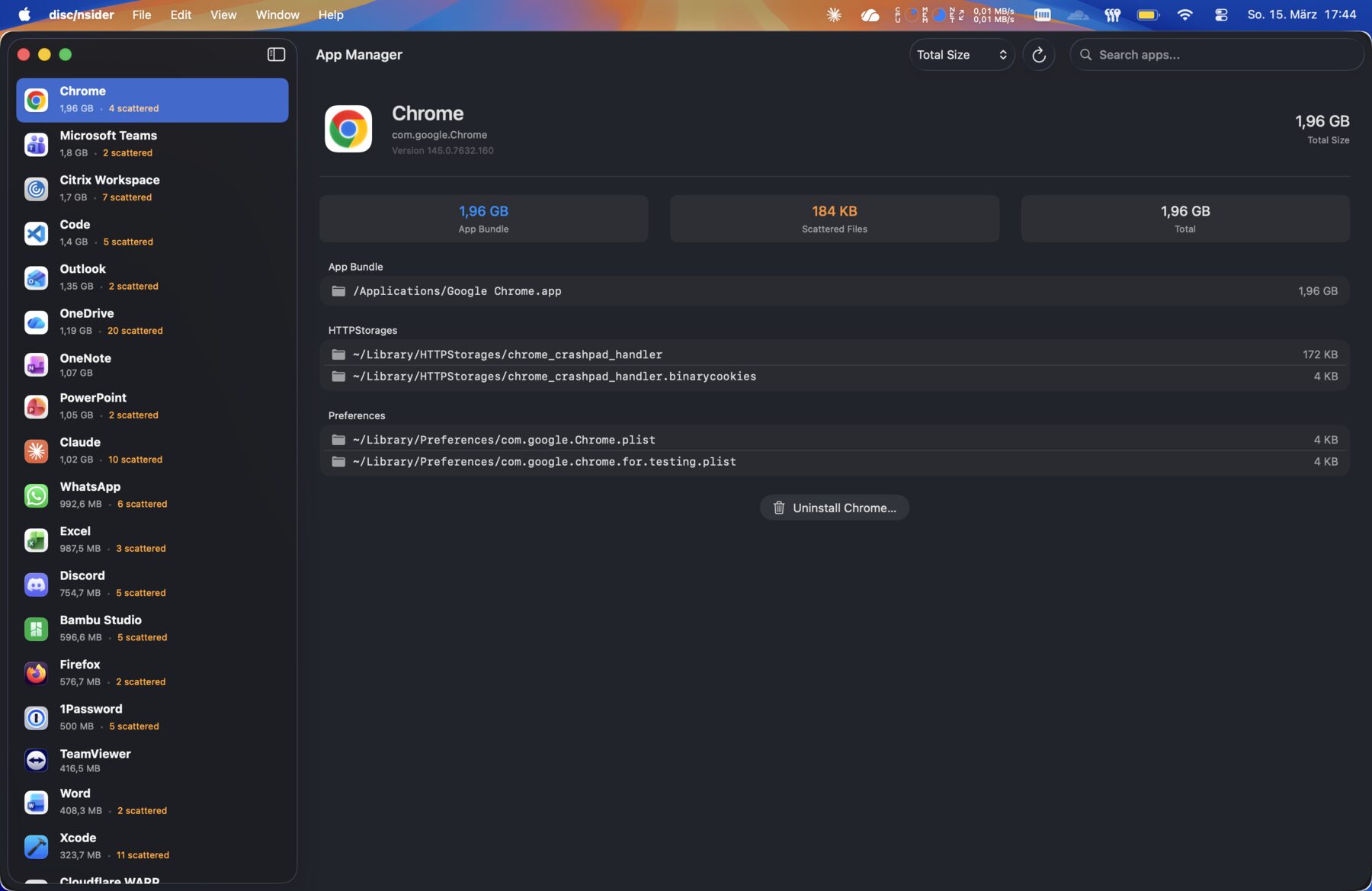The height and width of the screenshot is (891, 1372).
Task: Click the TeamViewer app icon
Action: click(36, 761)
